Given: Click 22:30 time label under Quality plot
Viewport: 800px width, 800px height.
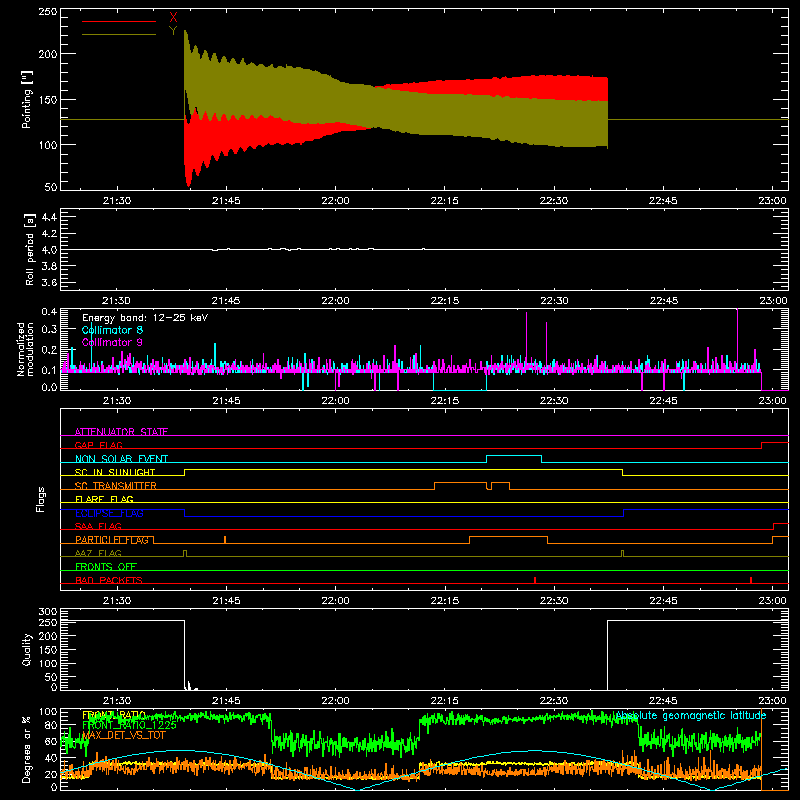Looking at the screenshot, I should click(x=554, y=701).
